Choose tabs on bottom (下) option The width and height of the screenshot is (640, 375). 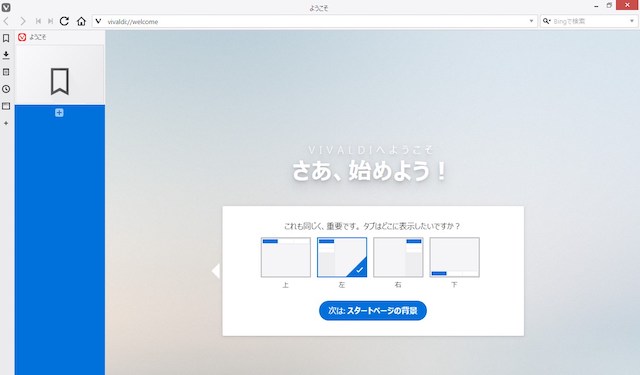pyautogui.click(x=455, y=257)
